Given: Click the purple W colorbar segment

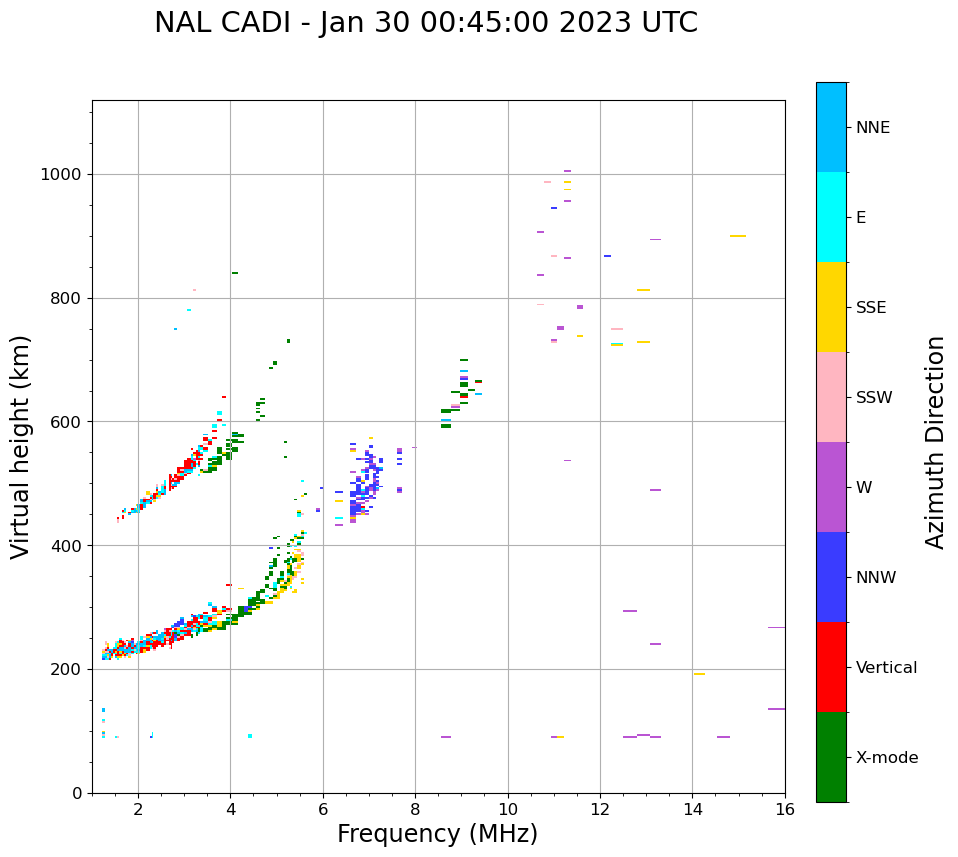Looking at the screenshot, I should tap(831, 487).
